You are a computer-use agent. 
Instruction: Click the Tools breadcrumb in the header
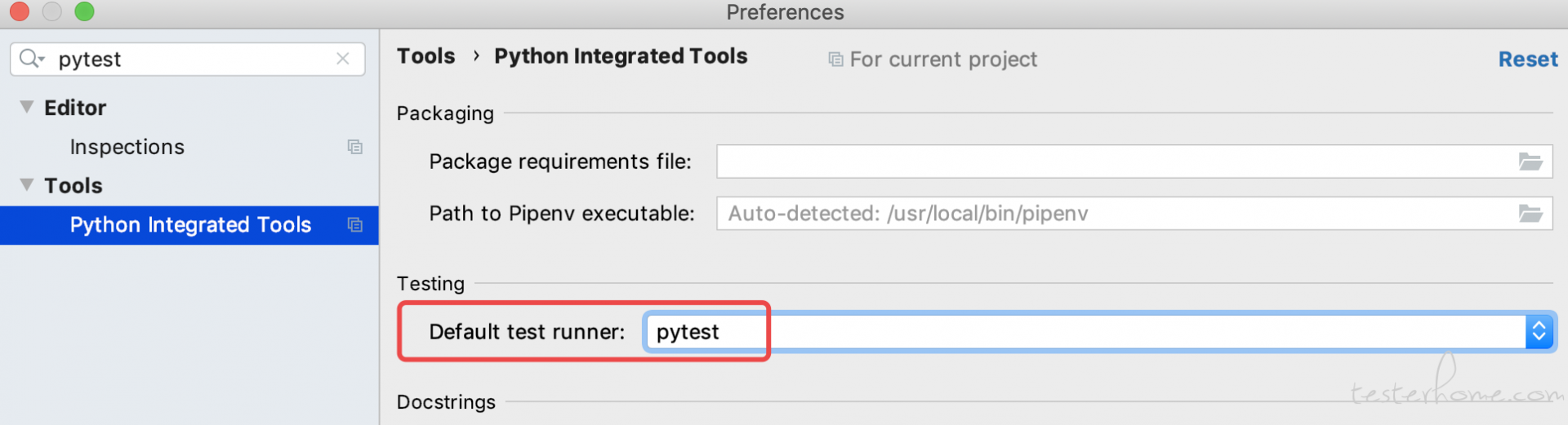tap(425, 56)
